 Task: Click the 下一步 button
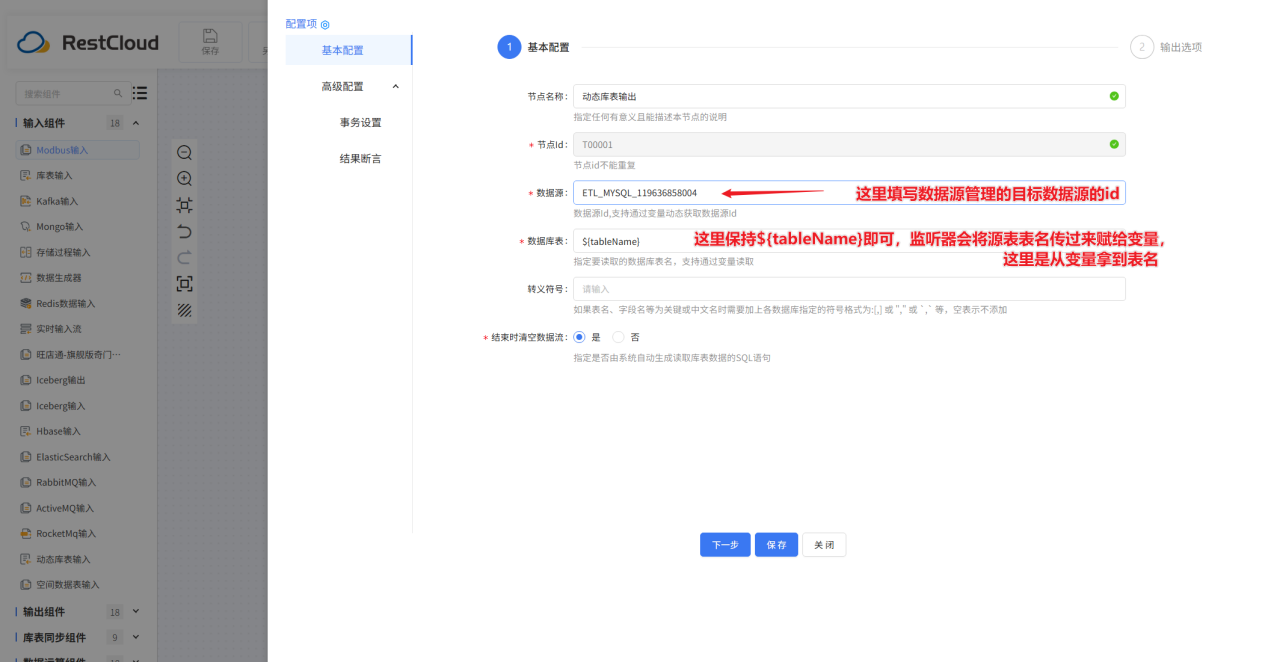click(x=725, y=544)
